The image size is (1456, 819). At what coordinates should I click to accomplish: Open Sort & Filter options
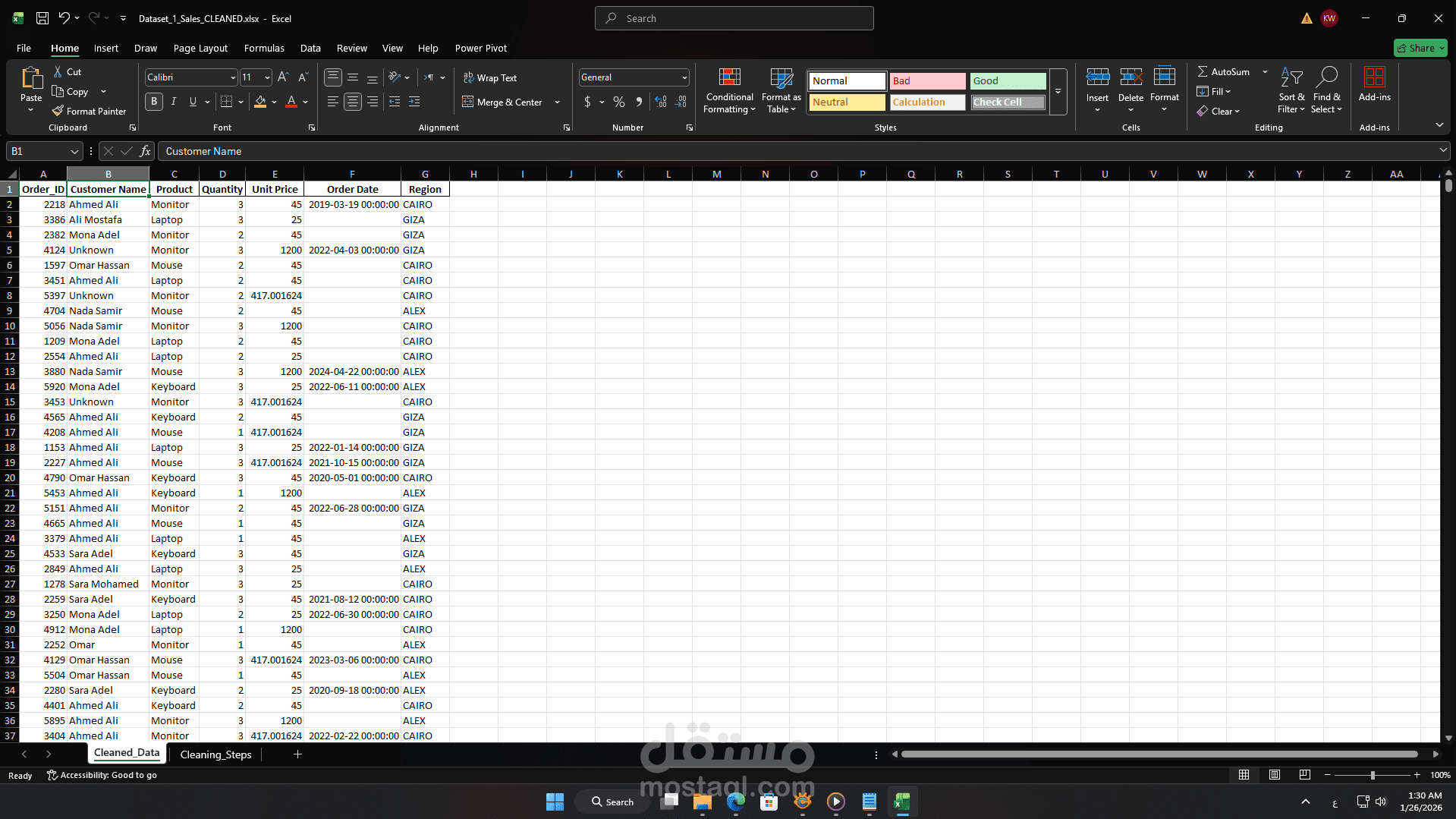pyautogui.click(x=1291, y=90)
